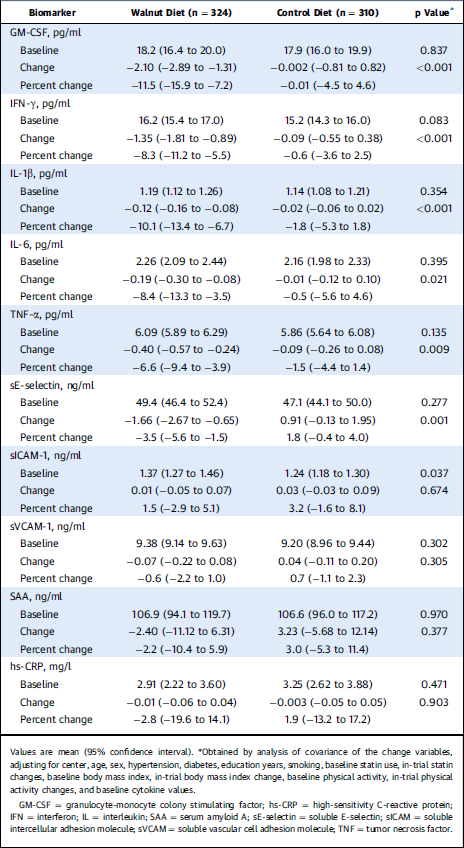Viewport: 464px width, 848px height.
Task: Click the IL-6, pg/ml row heading
Action: [34, 244]
